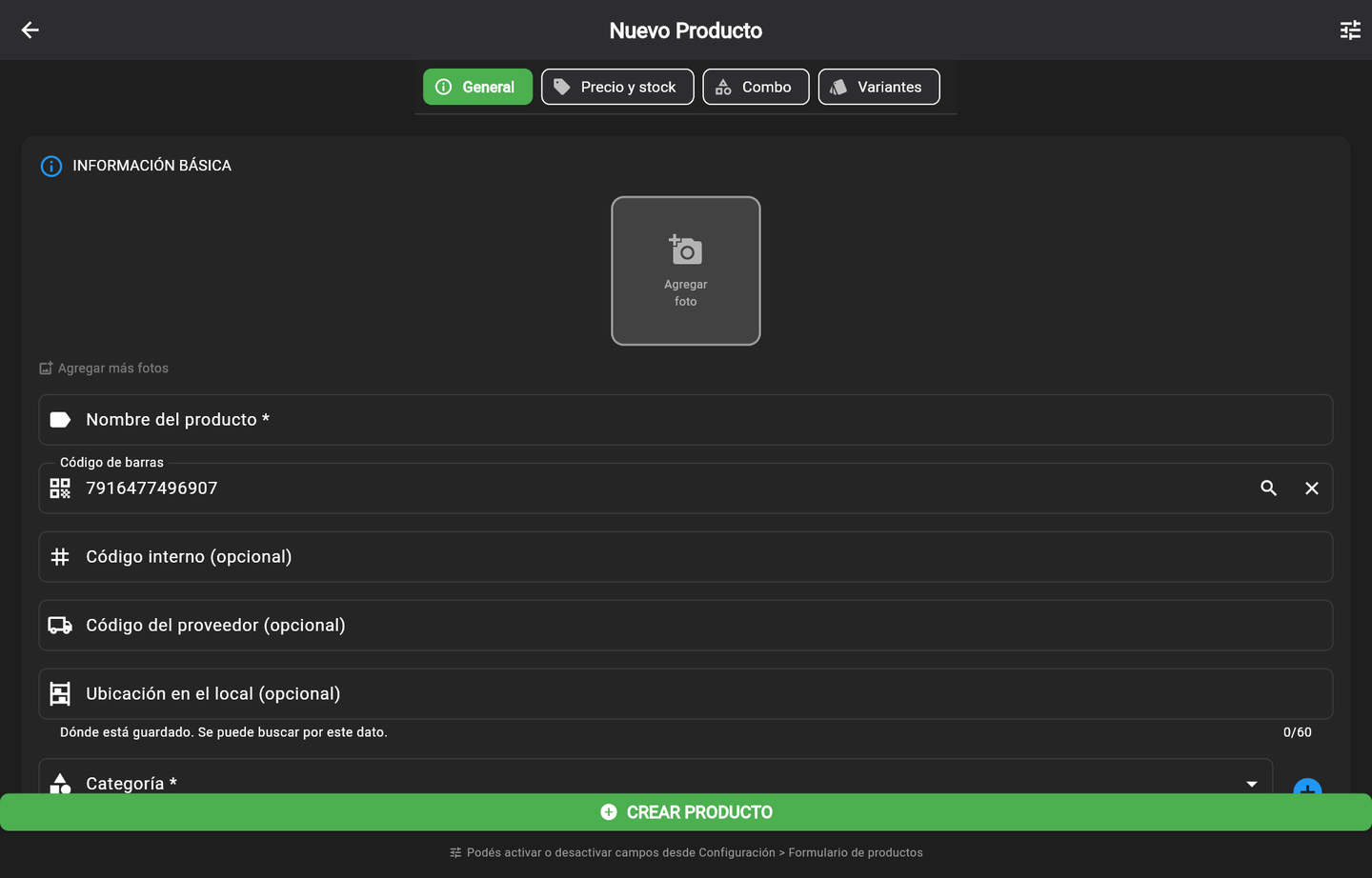Viewport: 1372px width, 878px height.
Task: Search barcode with the magnifier icon
Action: (x=1268, y=489)
